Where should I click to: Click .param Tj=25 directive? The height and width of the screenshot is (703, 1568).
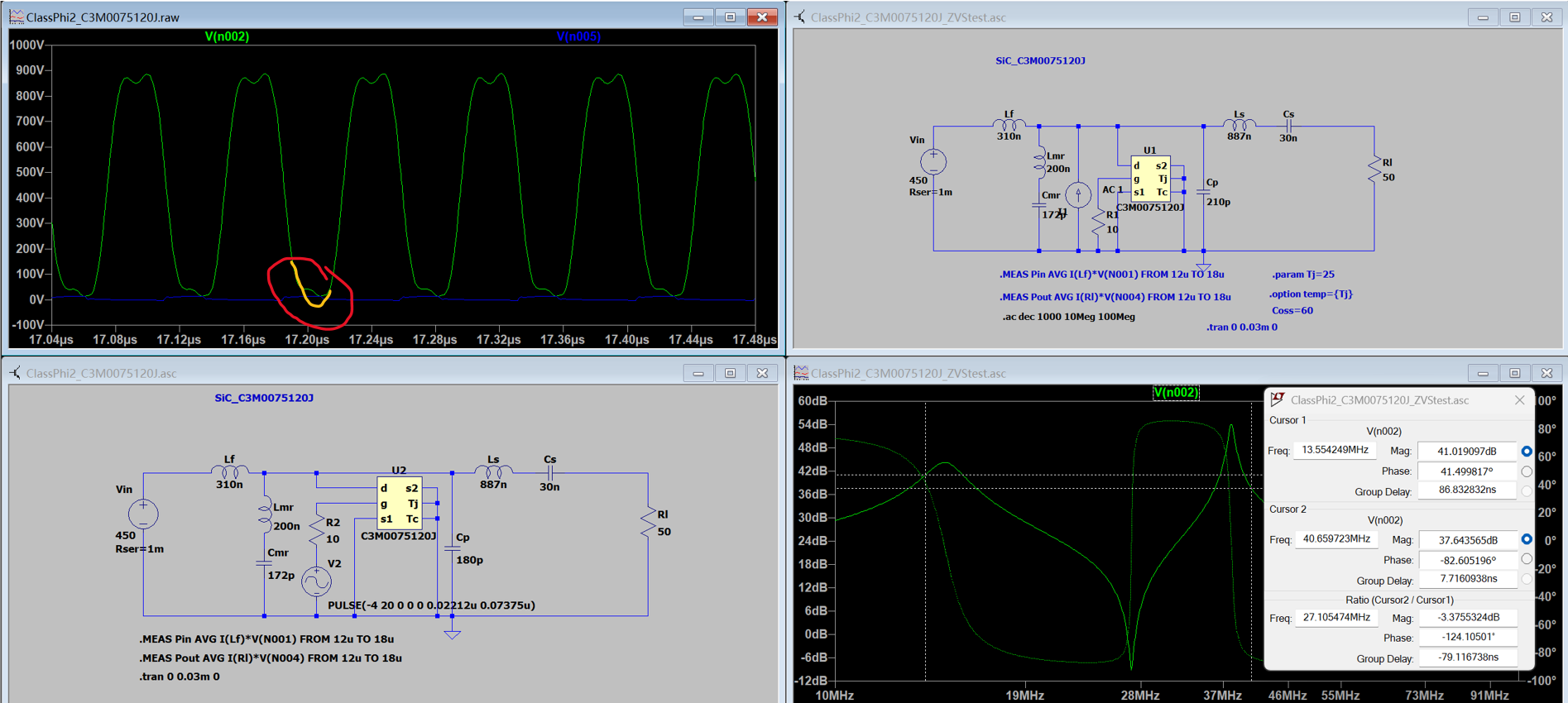[x=1303, y=275]
